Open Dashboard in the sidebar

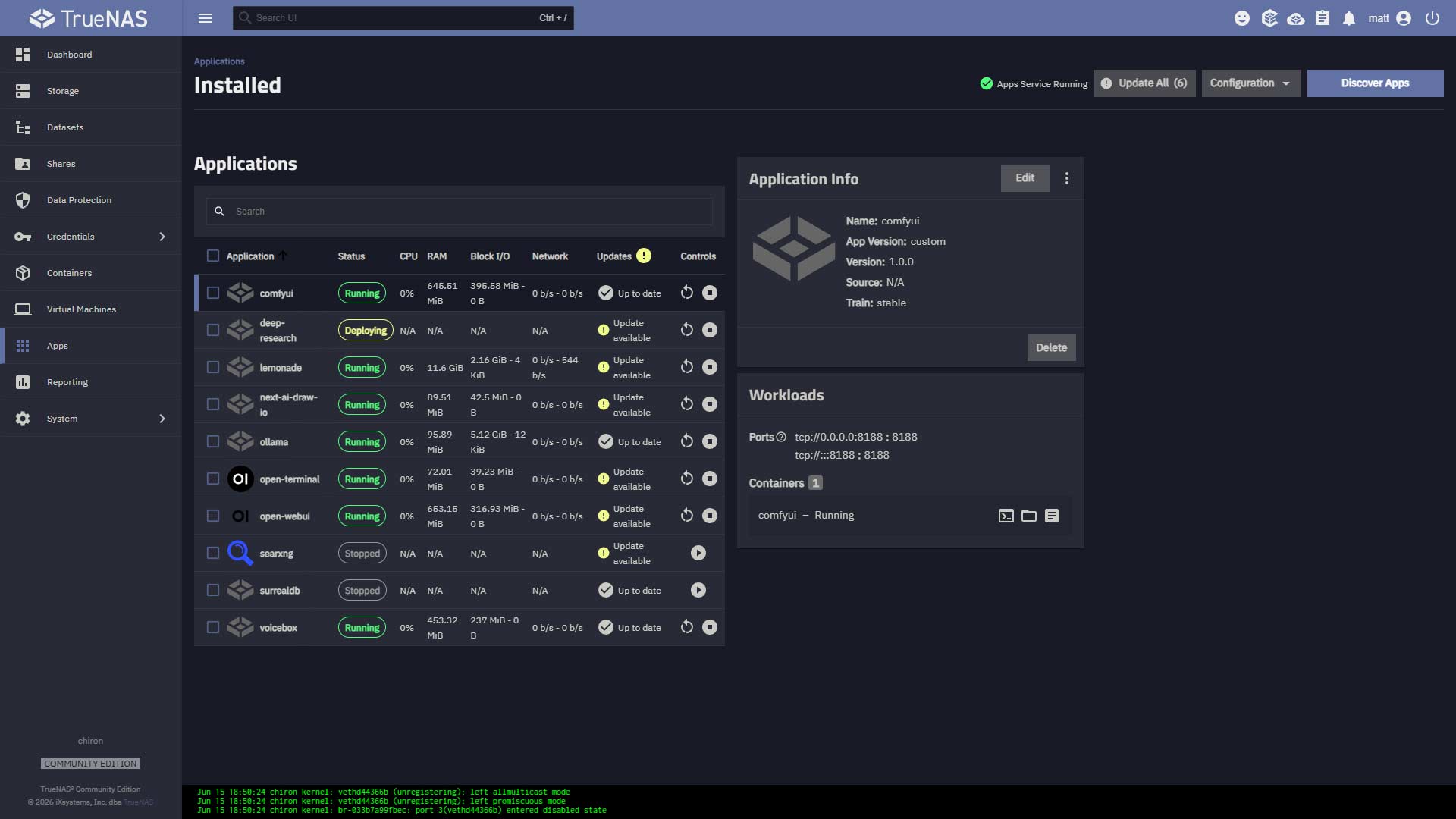(x=91, y=55)
